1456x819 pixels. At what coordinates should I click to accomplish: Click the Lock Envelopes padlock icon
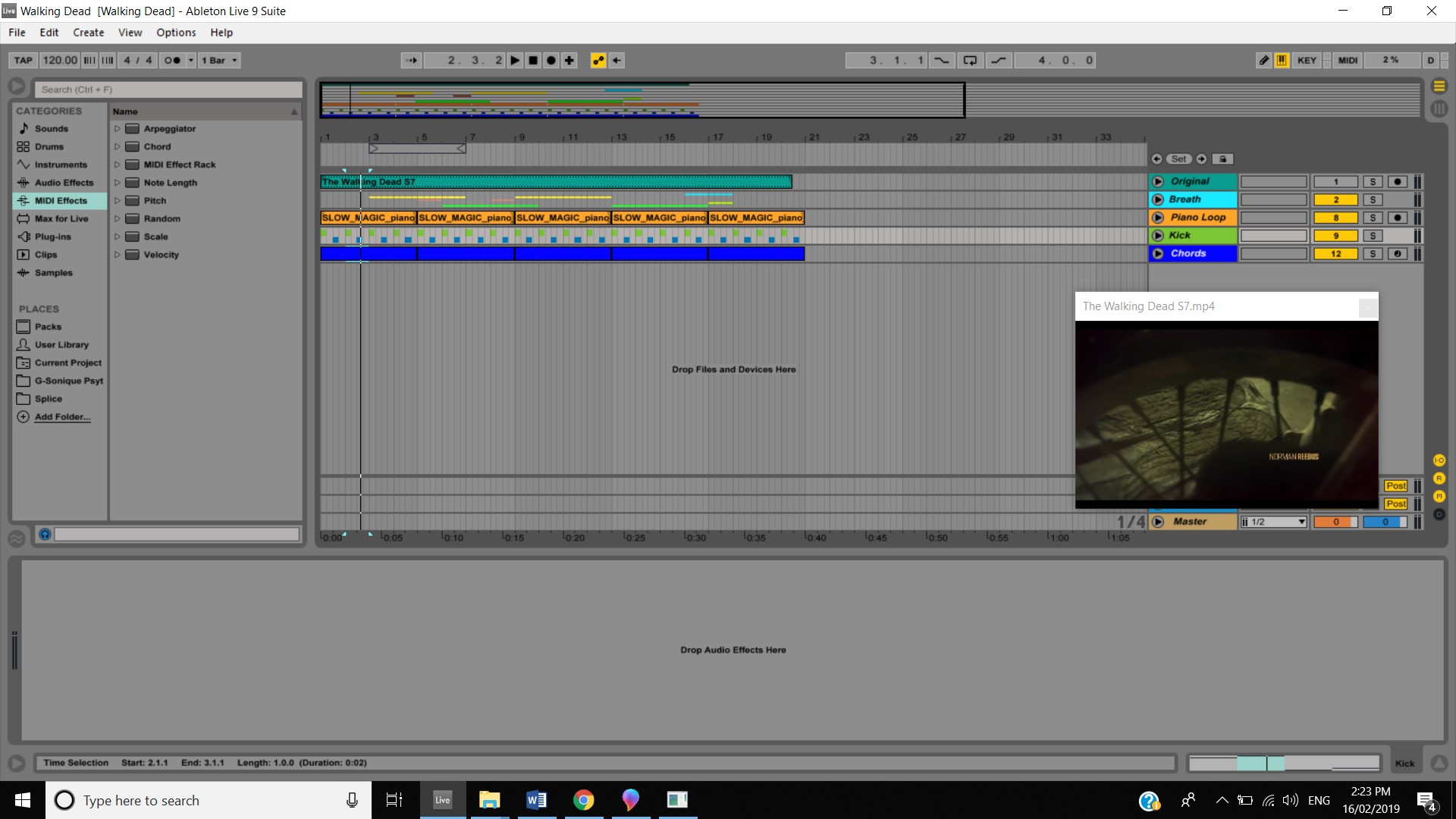pos(1222,159)
